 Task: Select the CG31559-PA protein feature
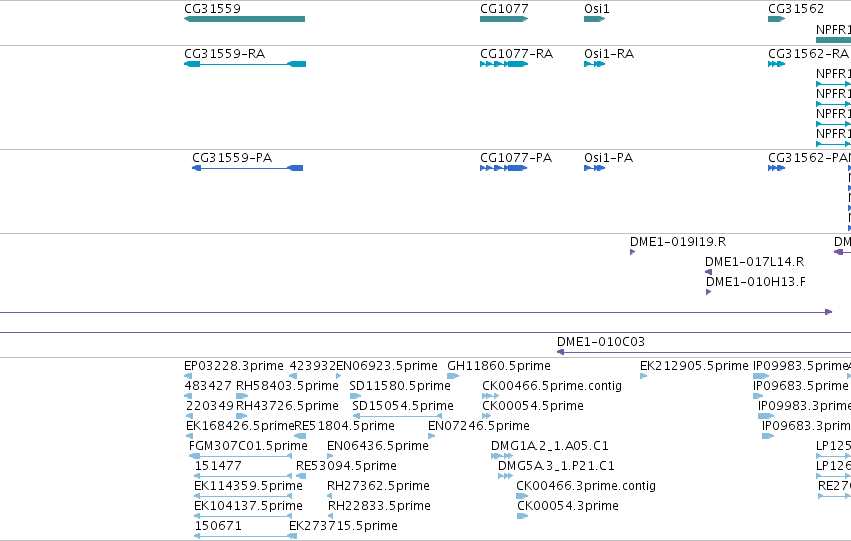pos(247,168)
